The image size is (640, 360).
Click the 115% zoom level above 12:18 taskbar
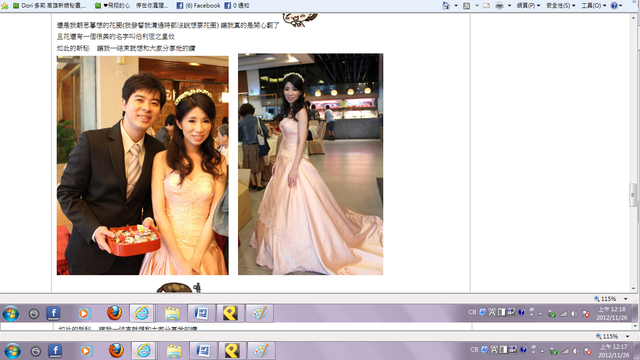(x=604, y=299)
